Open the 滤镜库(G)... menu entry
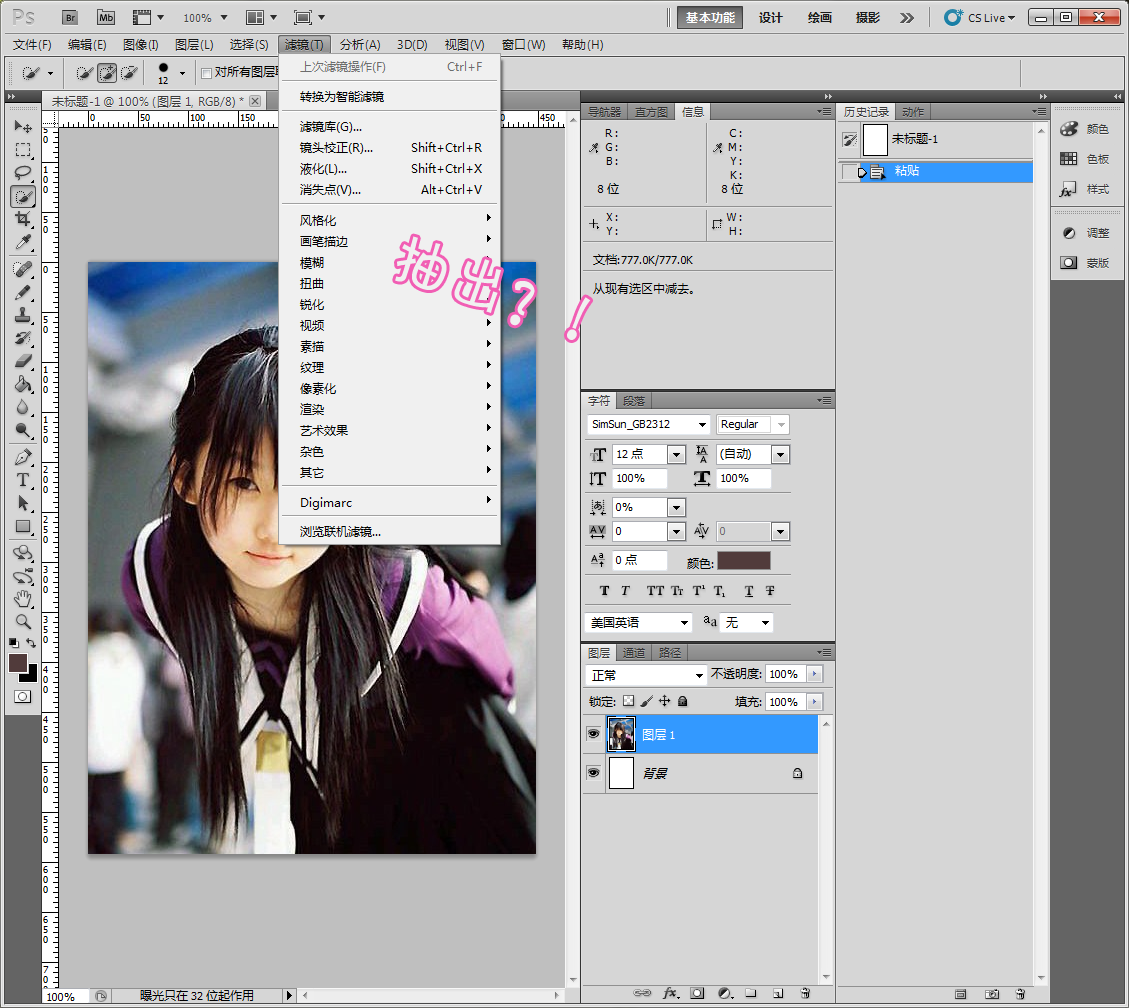 [390, 127]
